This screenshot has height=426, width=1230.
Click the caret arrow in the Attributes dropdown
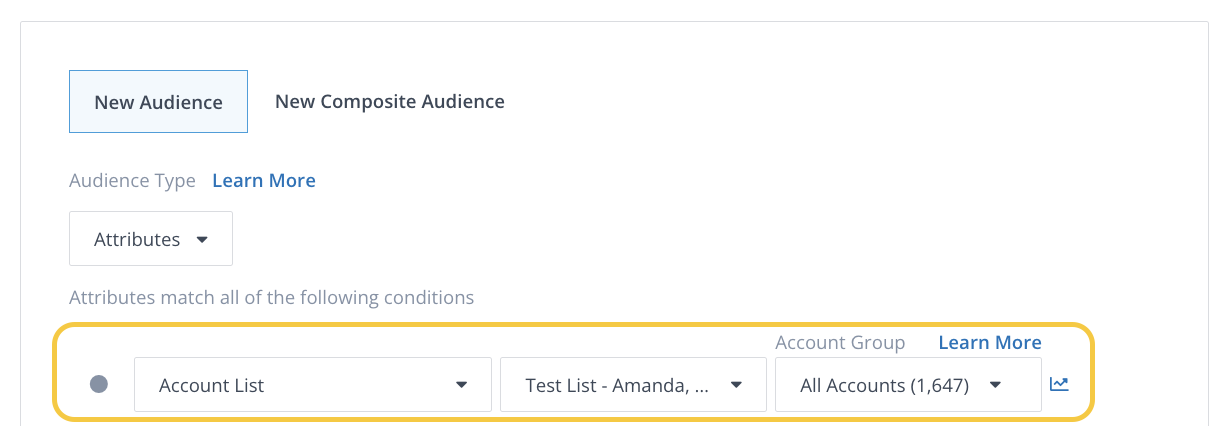pyautogui.click(x=202, y=240)
